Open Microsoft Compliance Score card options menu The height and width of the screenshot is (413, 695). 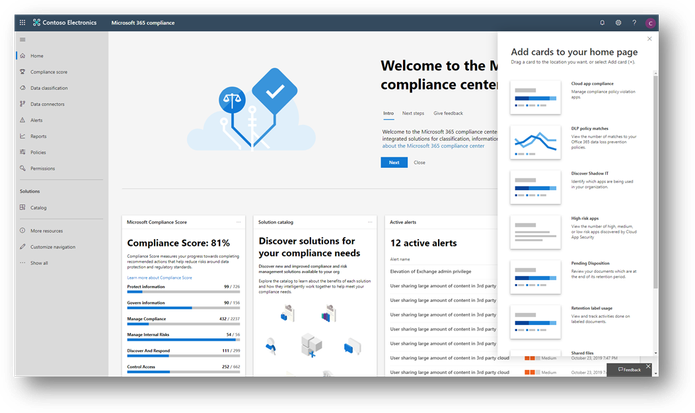(x=238, y=222)
